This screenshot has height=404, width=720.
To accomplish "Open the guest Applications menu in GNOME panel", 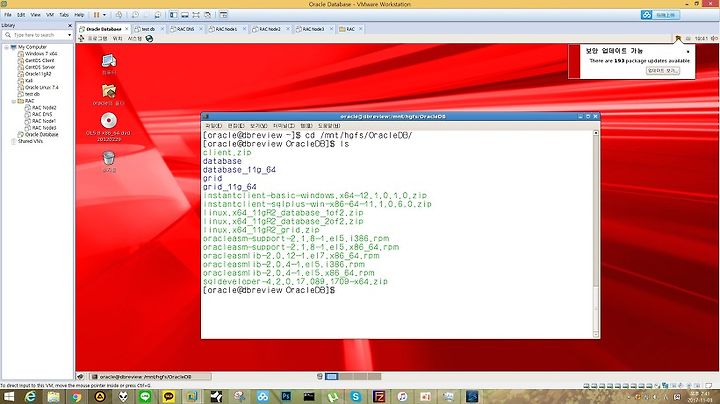I will point(97,39).
